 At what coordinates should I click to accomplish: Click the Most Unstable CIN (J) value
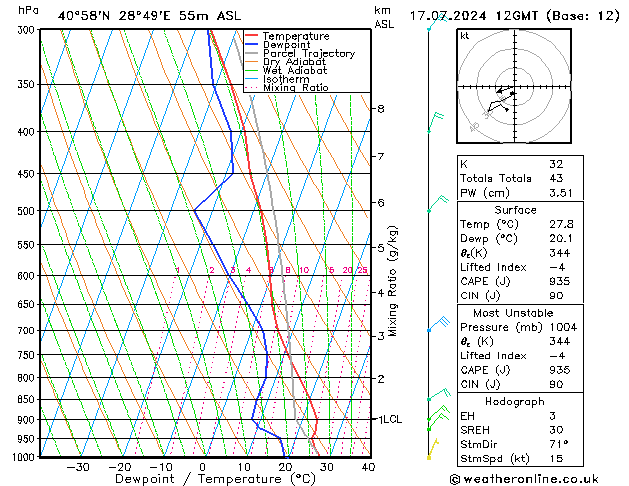coord(556,384)
